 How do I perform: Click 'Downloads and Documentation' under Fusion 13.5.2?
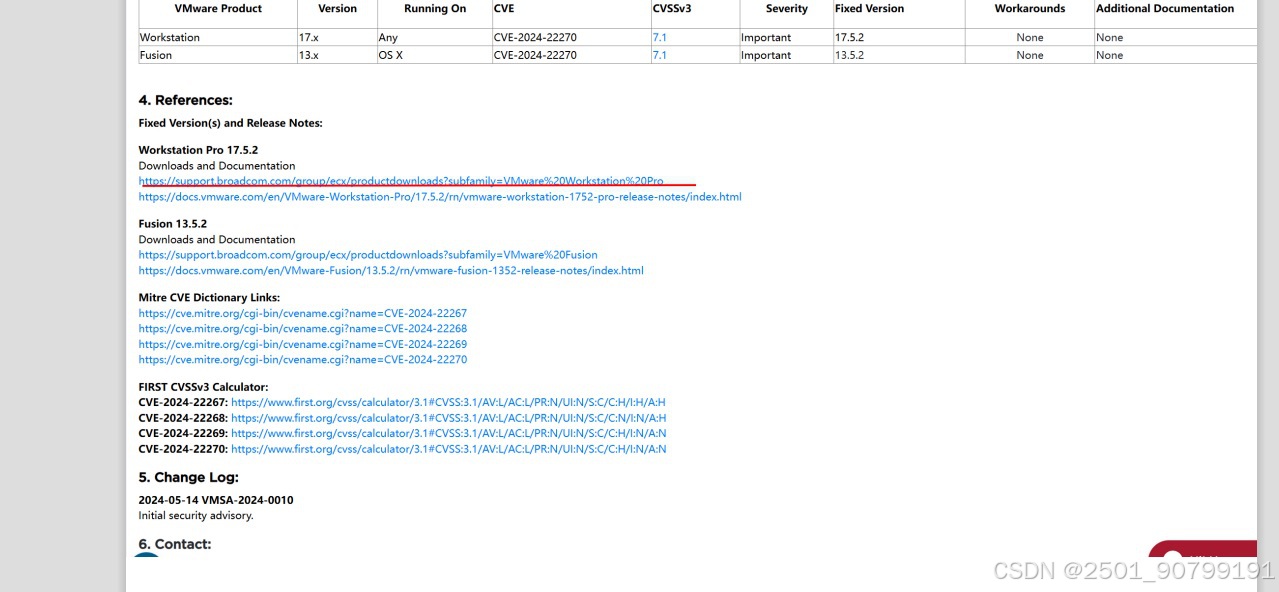tap(217, 240)
